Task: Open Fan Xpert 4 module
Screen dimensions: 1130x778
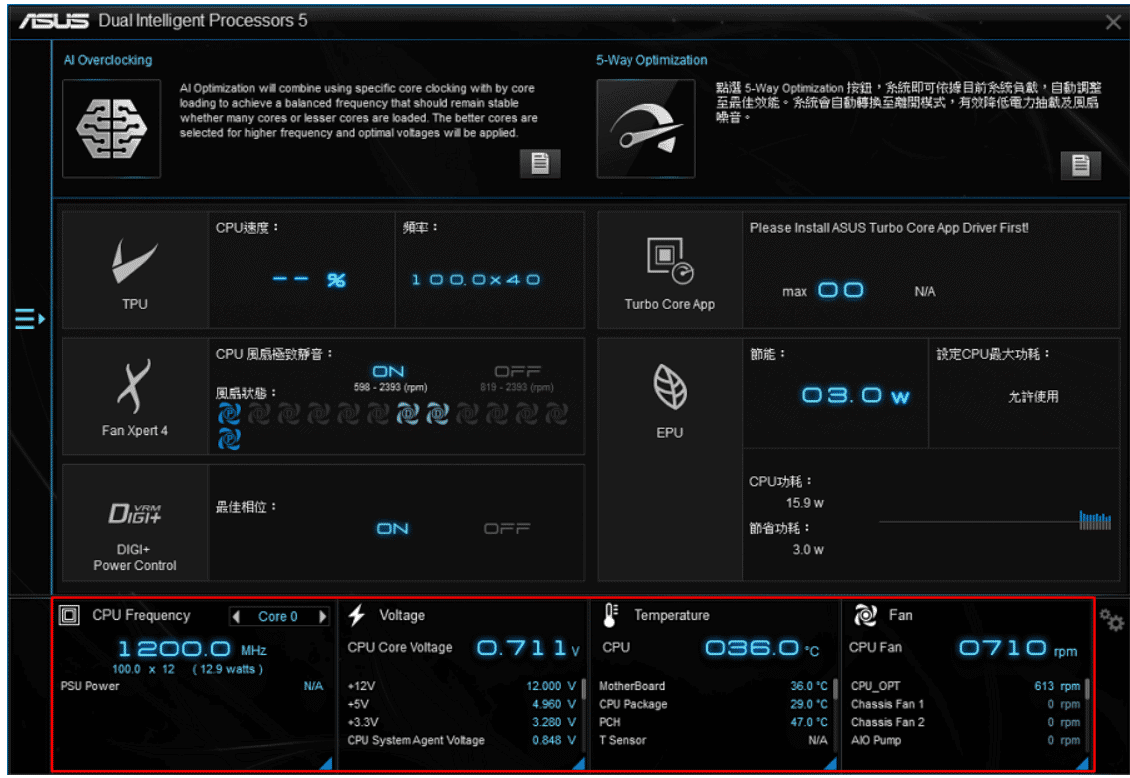Action: click(135, 397)
